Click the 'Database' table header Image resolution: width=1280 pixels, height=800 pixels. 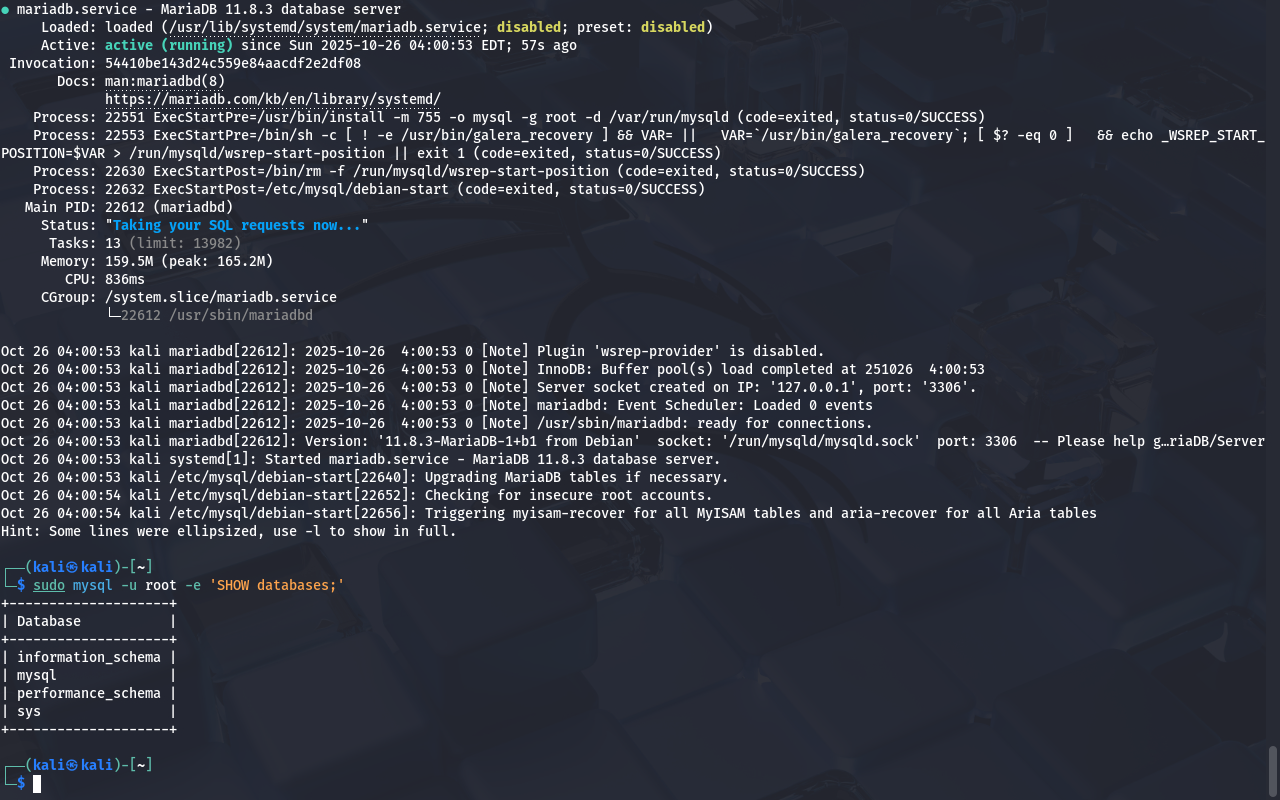click(x=48, y=621)
